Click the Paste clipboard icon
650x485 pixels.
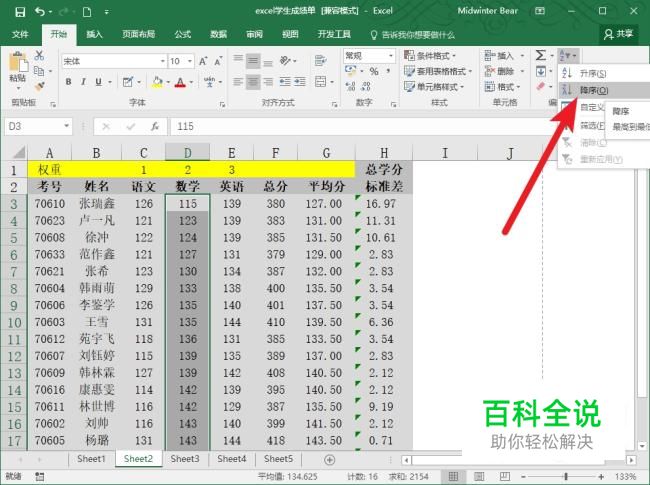pos(18,63)
